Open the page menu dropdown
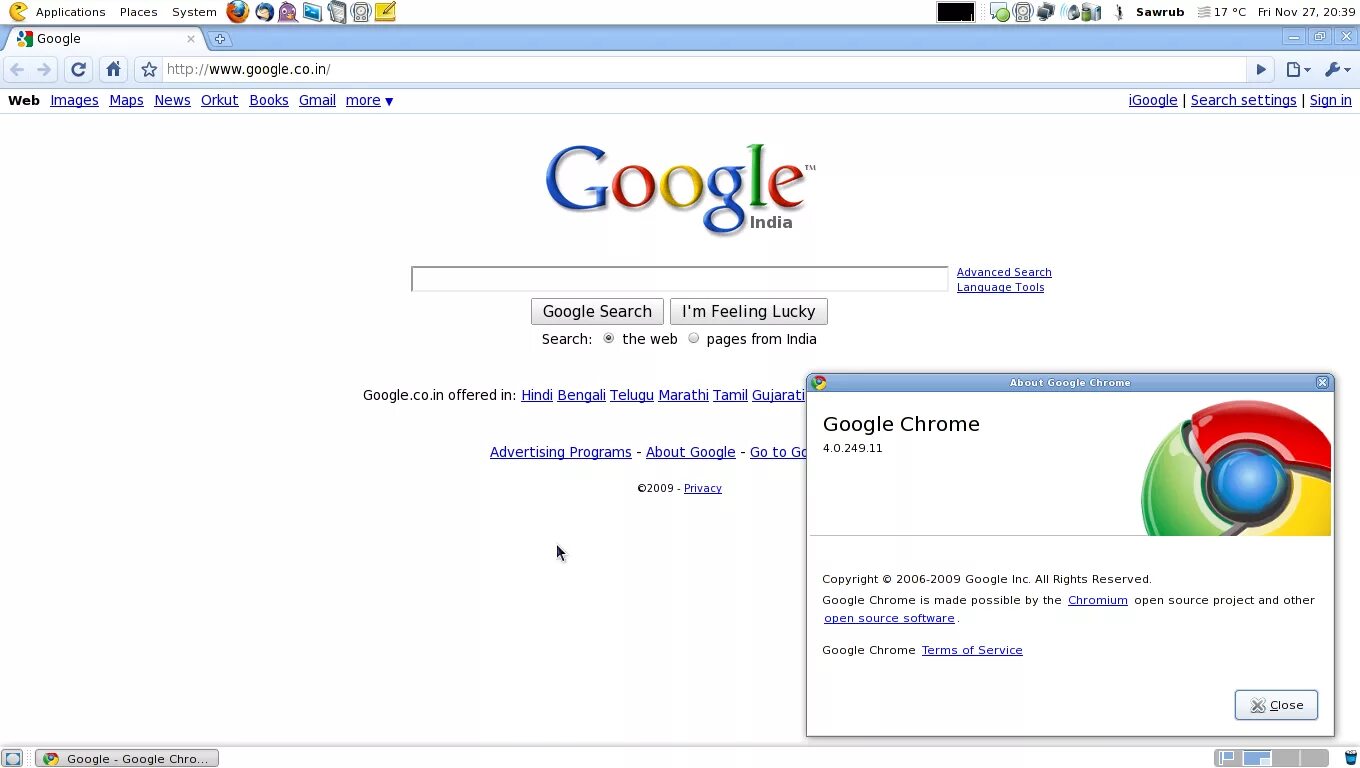The height and width of the screenshot is (768, 1360). [1298, 69]
